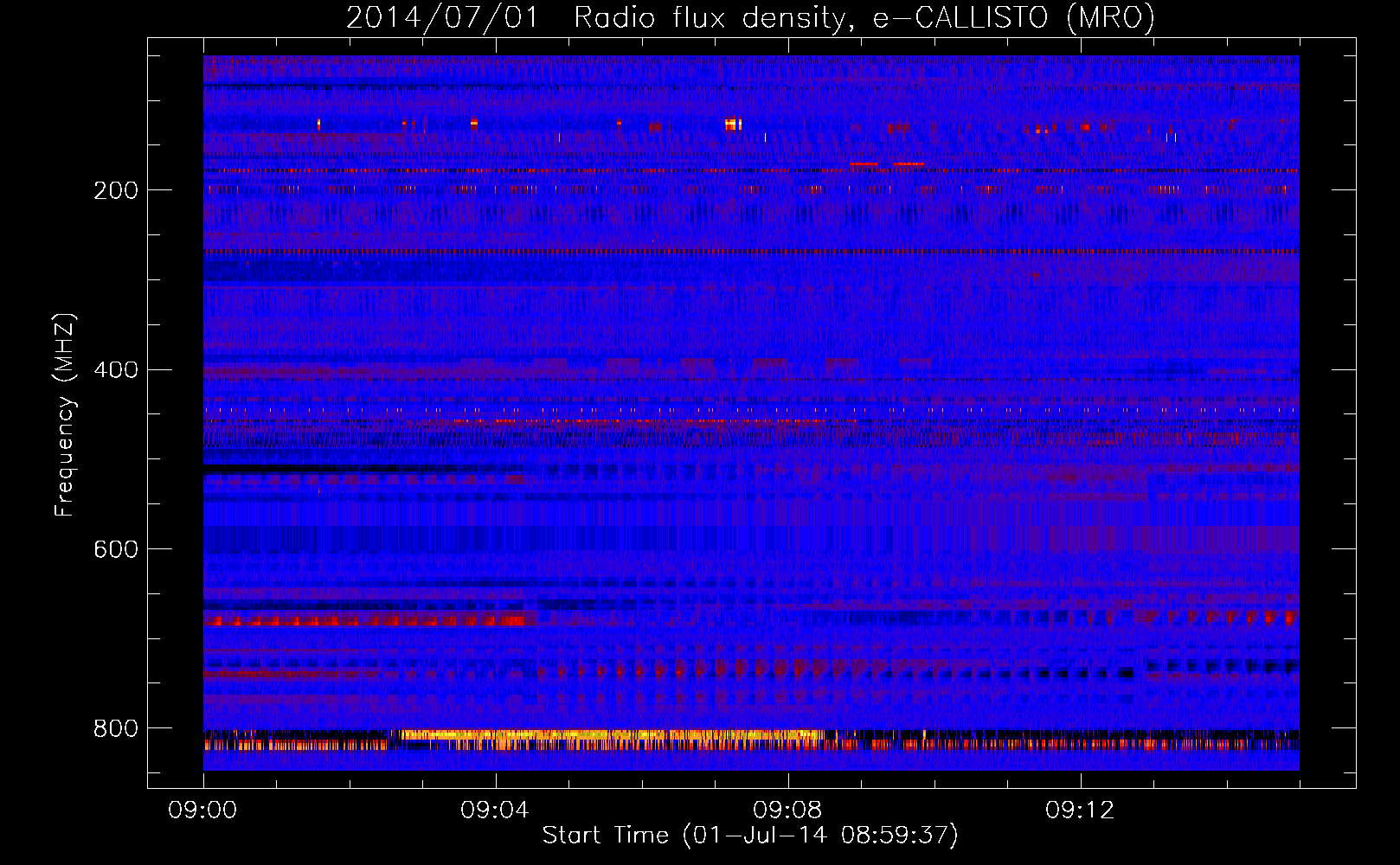The height and width of the screenshot is (865, 1400).
Task: Click the 'Start Time (01-Jul-14 08:59:37)' label
Action: click(750, 836)
